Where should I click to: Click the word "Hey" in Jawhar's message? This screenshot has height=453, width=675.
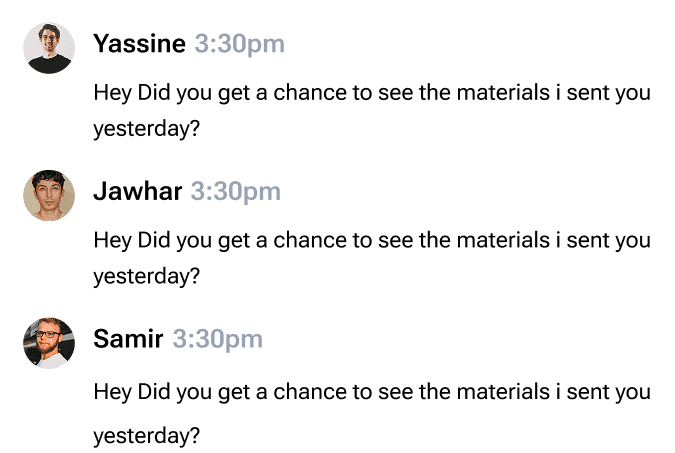[112, 240]
